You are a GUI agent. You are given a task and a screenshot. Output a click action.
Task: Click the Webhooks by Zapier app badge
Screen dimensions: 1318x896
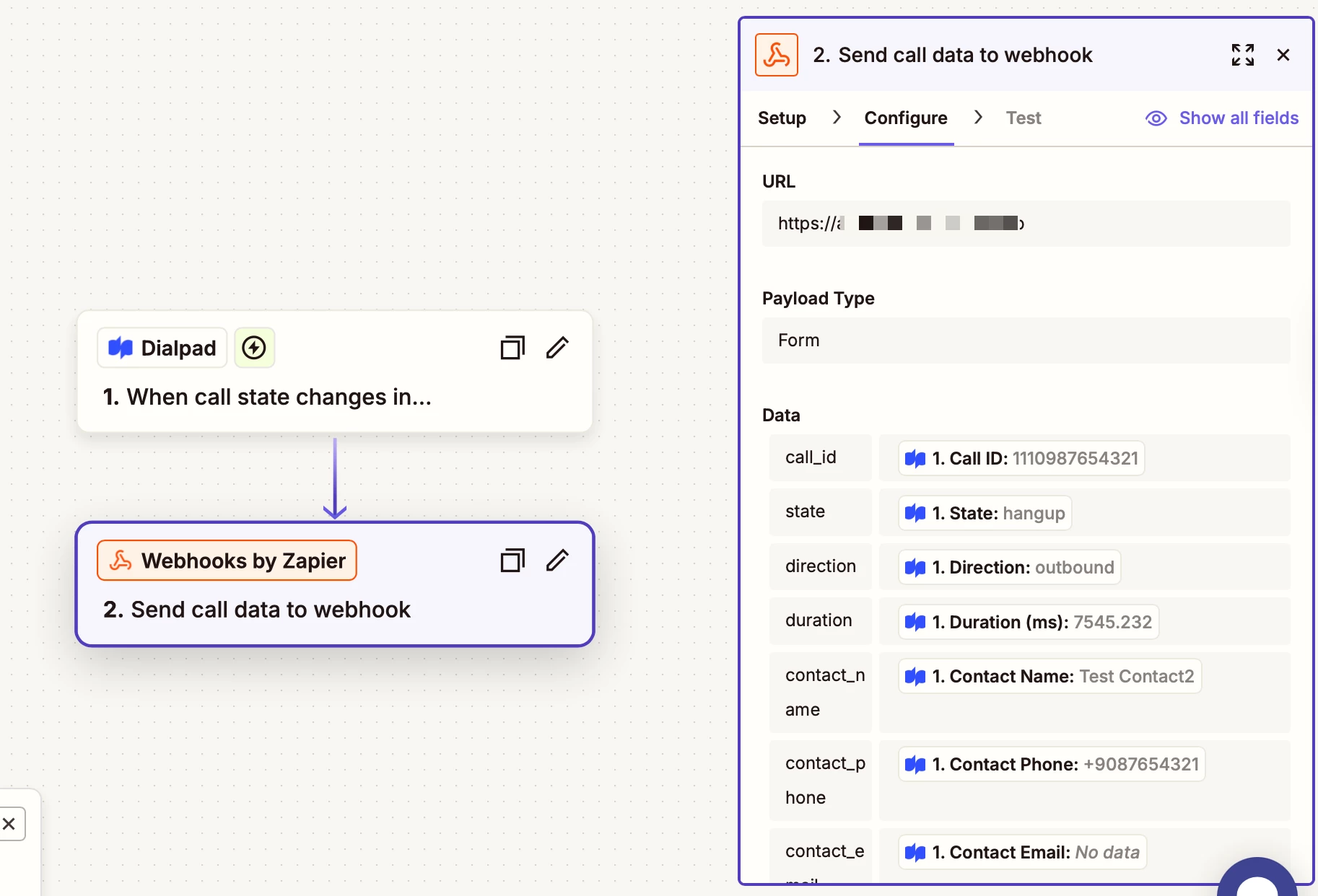[x=227, y=561]
